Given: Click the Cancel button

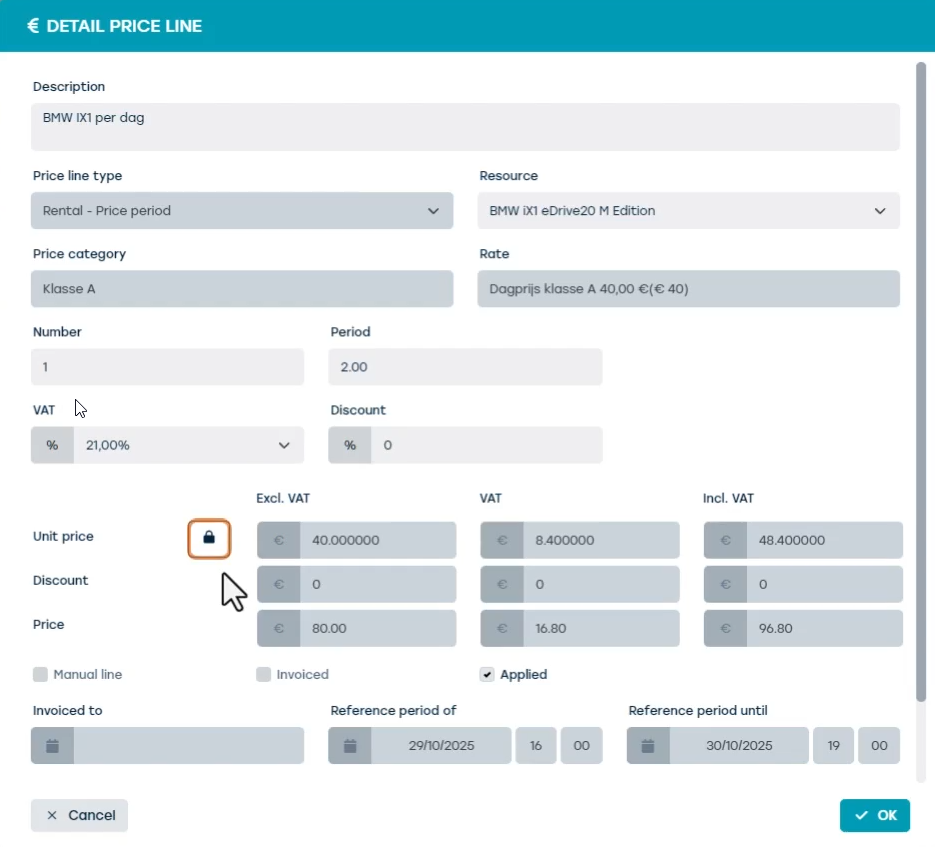Looking at the screenshot, I should tap(79, 815).
